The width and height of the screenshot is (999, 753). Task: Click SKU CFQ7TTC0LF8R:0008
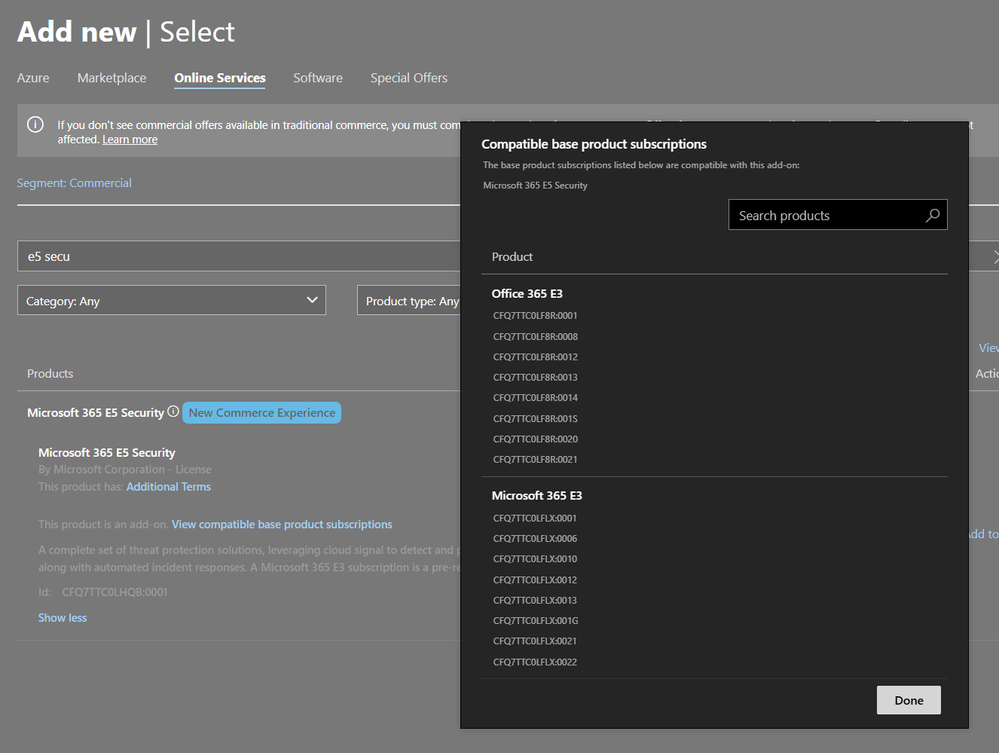(535, 336)
